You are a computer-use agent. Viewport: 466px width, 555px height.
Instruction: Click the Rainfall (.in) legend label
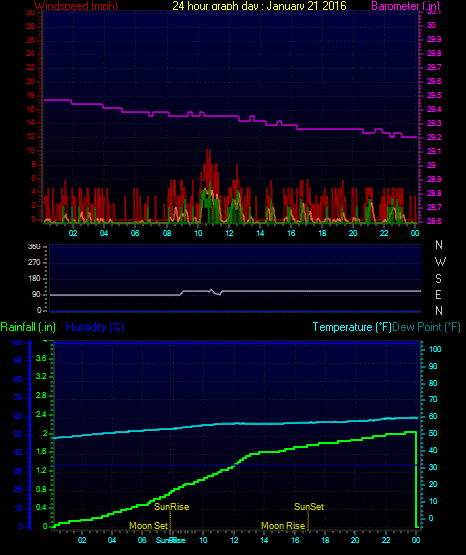pyautogui.click(x=28, y=327)
